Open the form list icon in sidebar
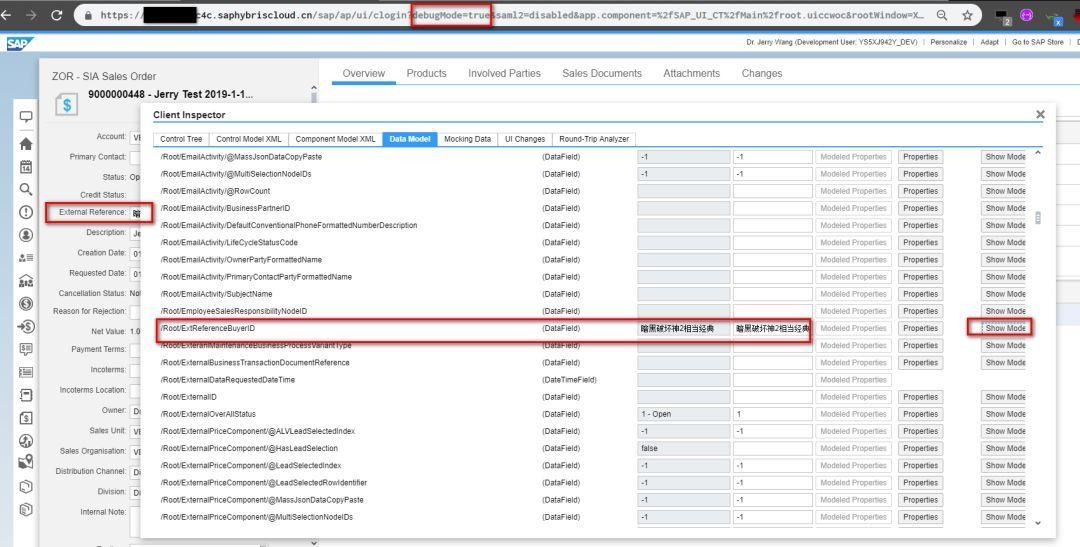This screenshot has height=547, width=1080. [25, 372]
